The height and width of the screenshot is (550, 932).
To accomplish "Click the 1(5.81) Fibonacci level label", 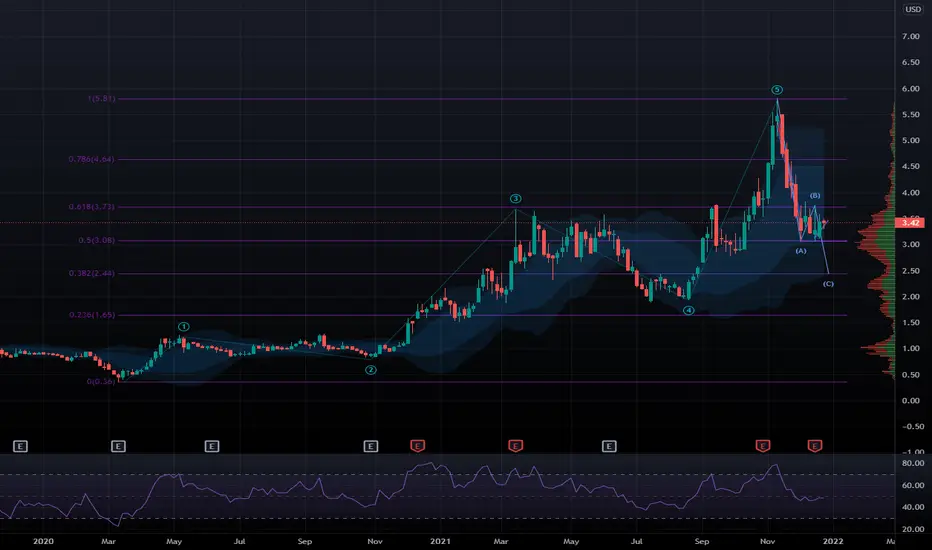I will tap(102, 99).
